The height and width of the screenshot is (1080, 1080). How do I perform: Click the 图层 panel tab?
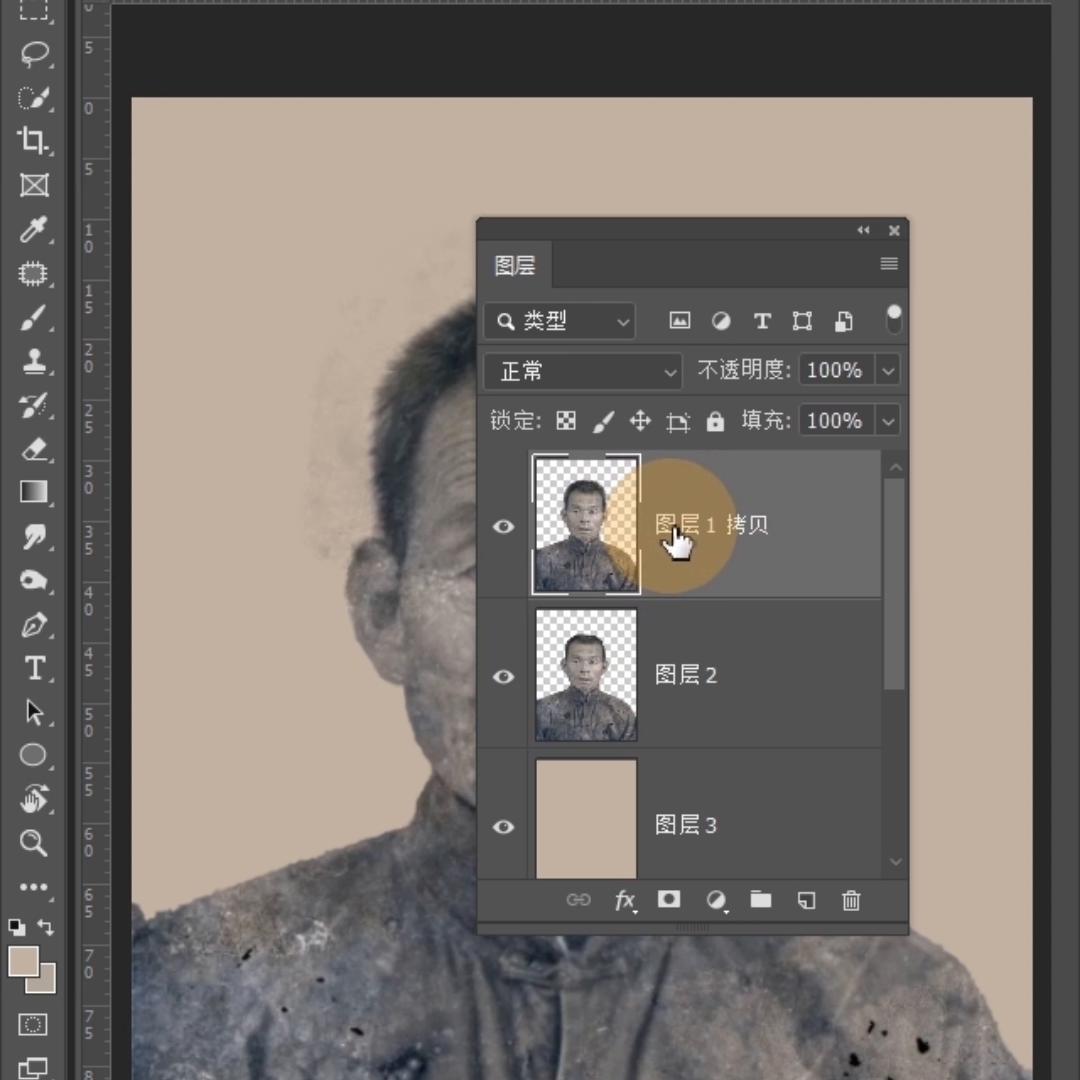(x=515, y=265)
